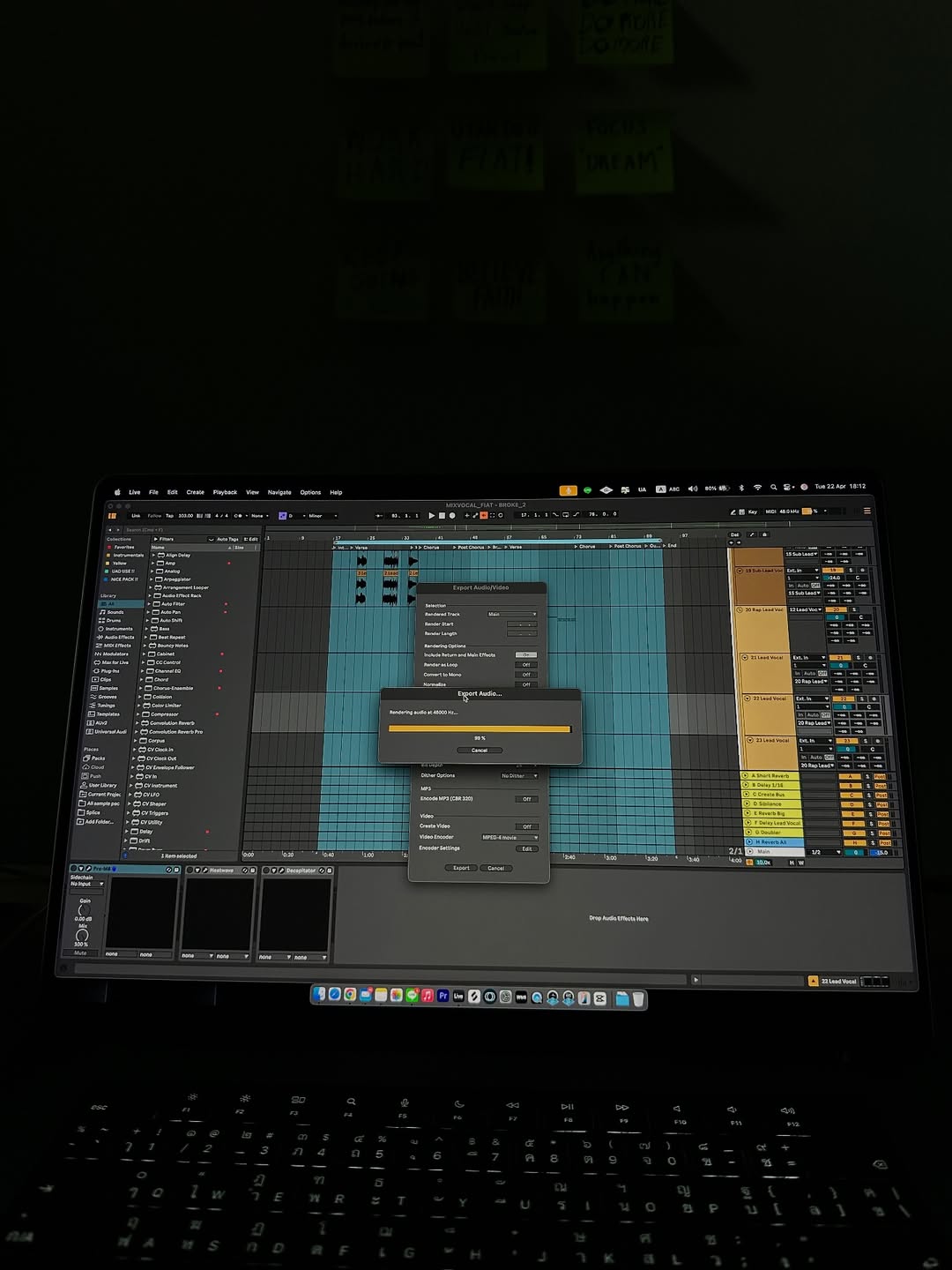Click the Bluetooth icon in the menu bar
The image size is (952, 1270).
tap(741, 488)
